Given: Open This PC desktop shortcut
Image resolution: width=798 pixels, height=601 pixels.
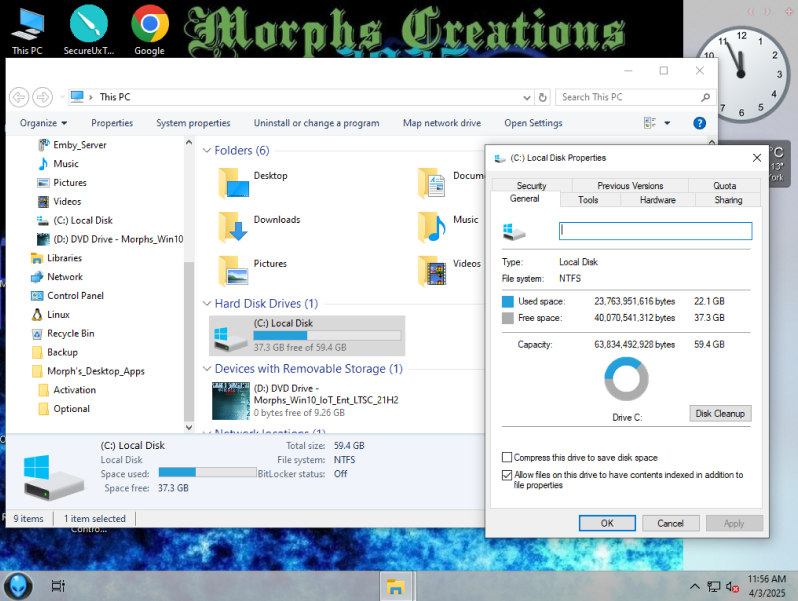Looking at the screenshot, I should tap(27, 30).
